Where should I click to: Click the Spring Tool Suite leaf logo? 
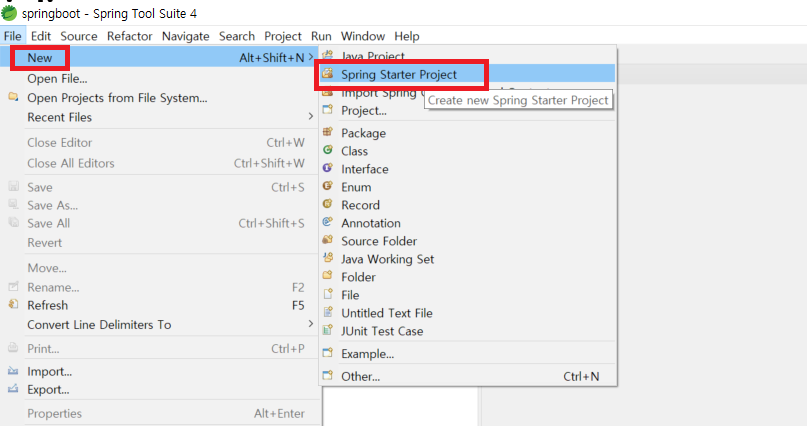coord(9,13)
